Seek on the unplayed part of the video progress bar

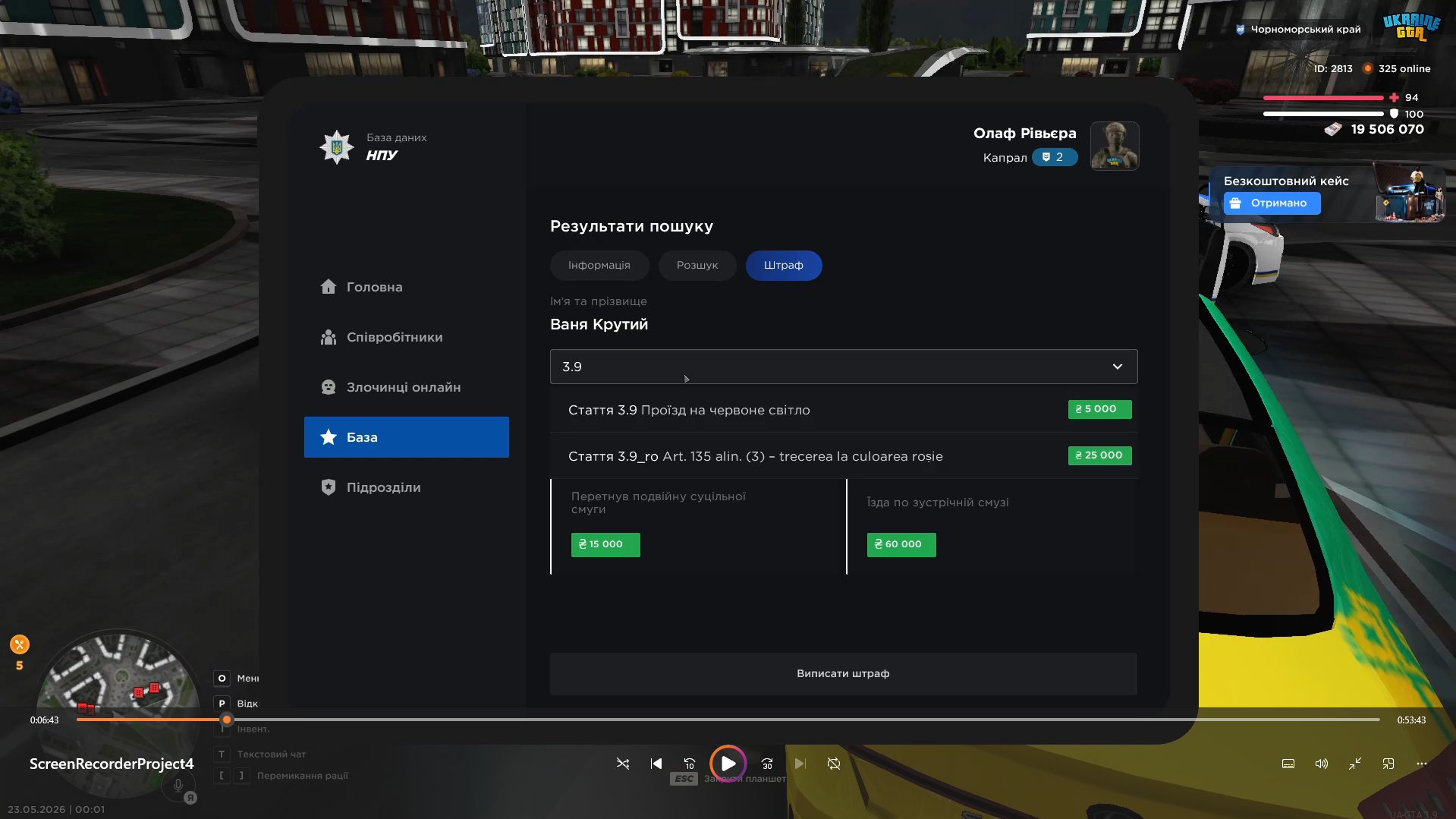[x=806, y=720]
